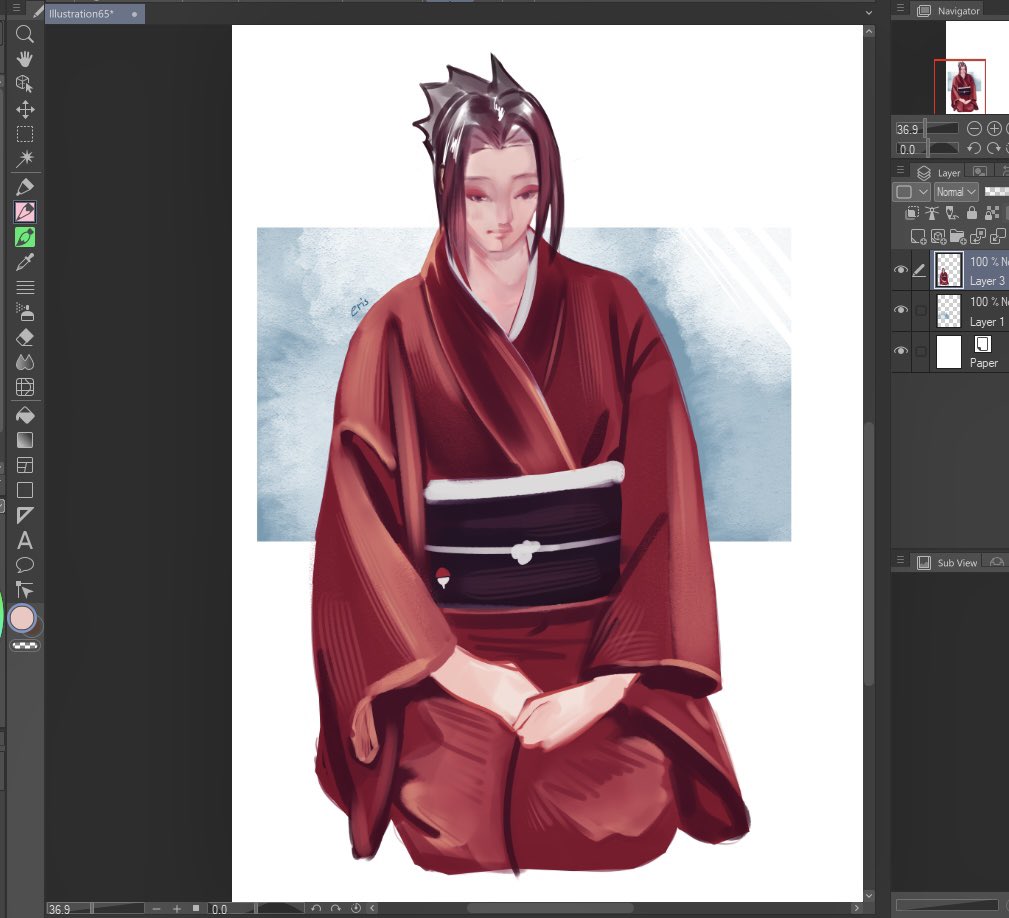The width and height of the screenshot is (1009, 918).
Task: Rotate canvas left in bottom bar
Action: 316,908
